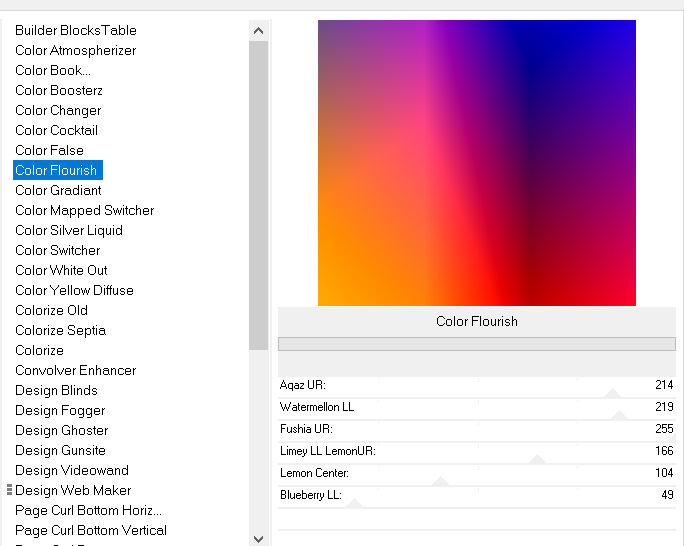Click the filter list scrollbar thumb
684x546 pixels.
point(258,195)
